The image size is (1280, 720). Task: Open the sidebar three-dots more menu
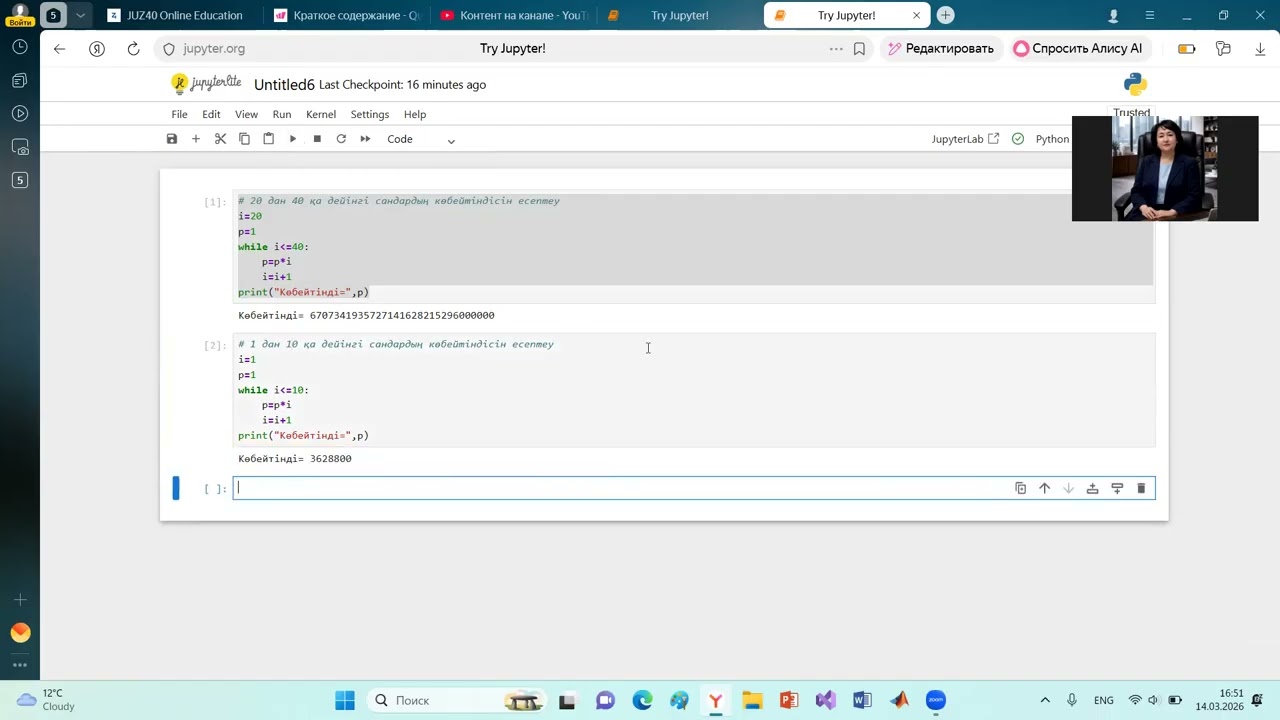[x=20, y=665]
